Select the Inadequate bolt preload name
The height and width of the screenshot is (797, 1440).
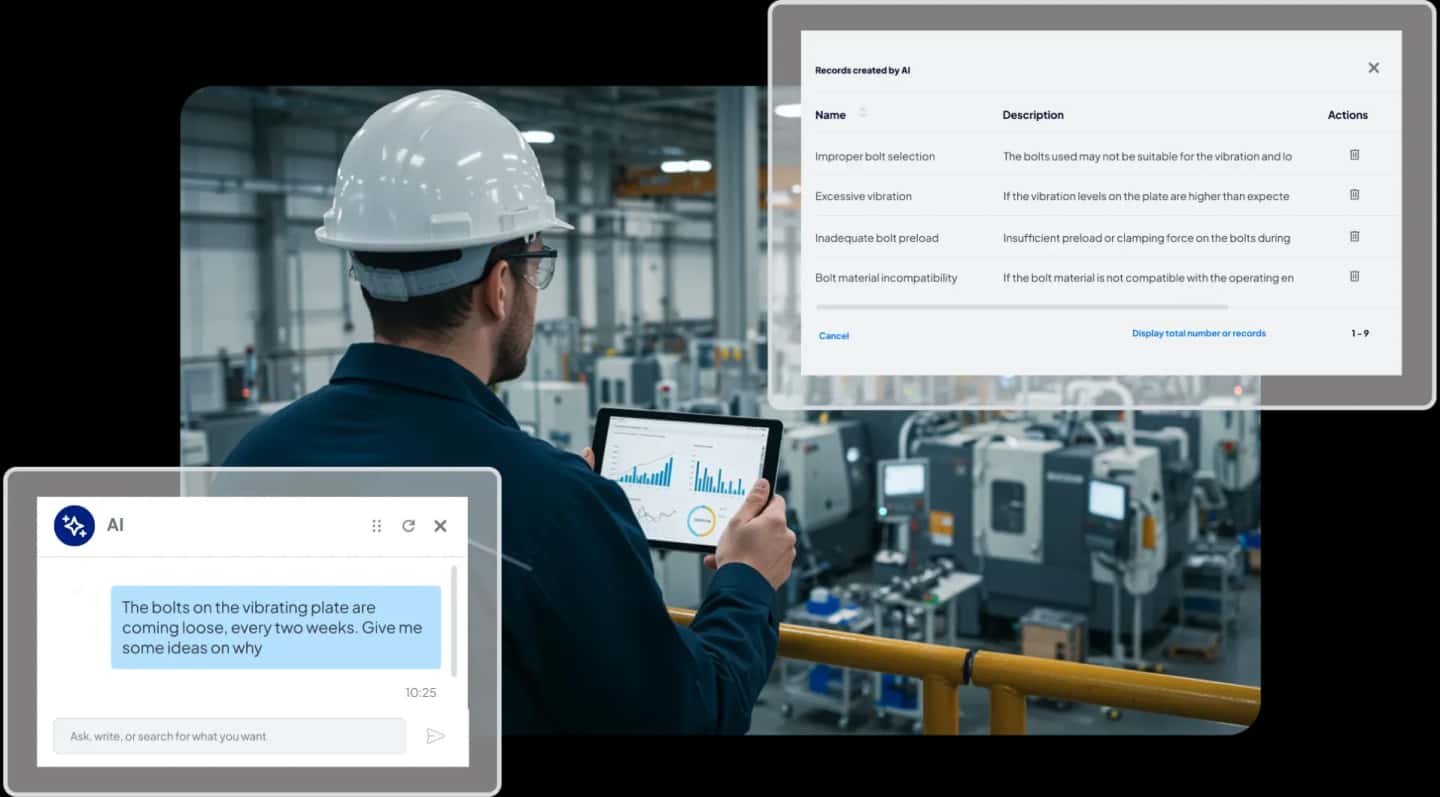[x=877, y=238]
